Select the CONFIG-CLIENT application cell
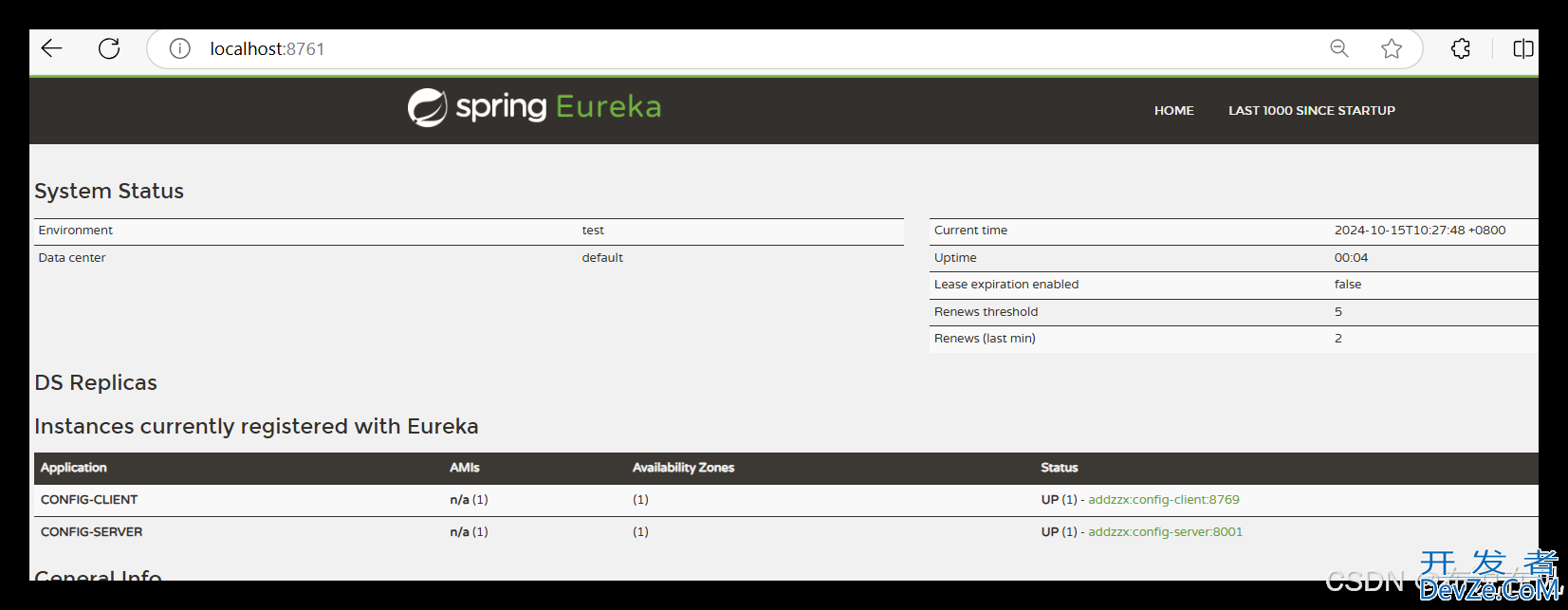Image resolution: width=1568 pixels, height=610 pixels. click(x=89, y=500)
